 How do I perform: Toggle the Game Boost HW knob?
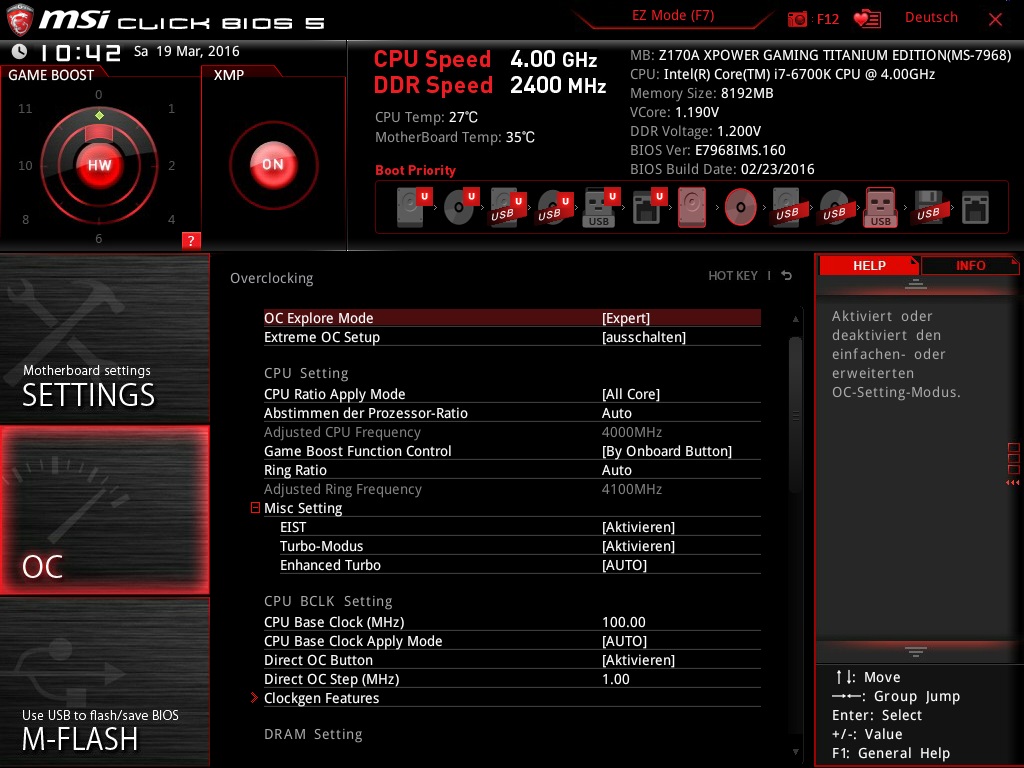click(99, 165)
